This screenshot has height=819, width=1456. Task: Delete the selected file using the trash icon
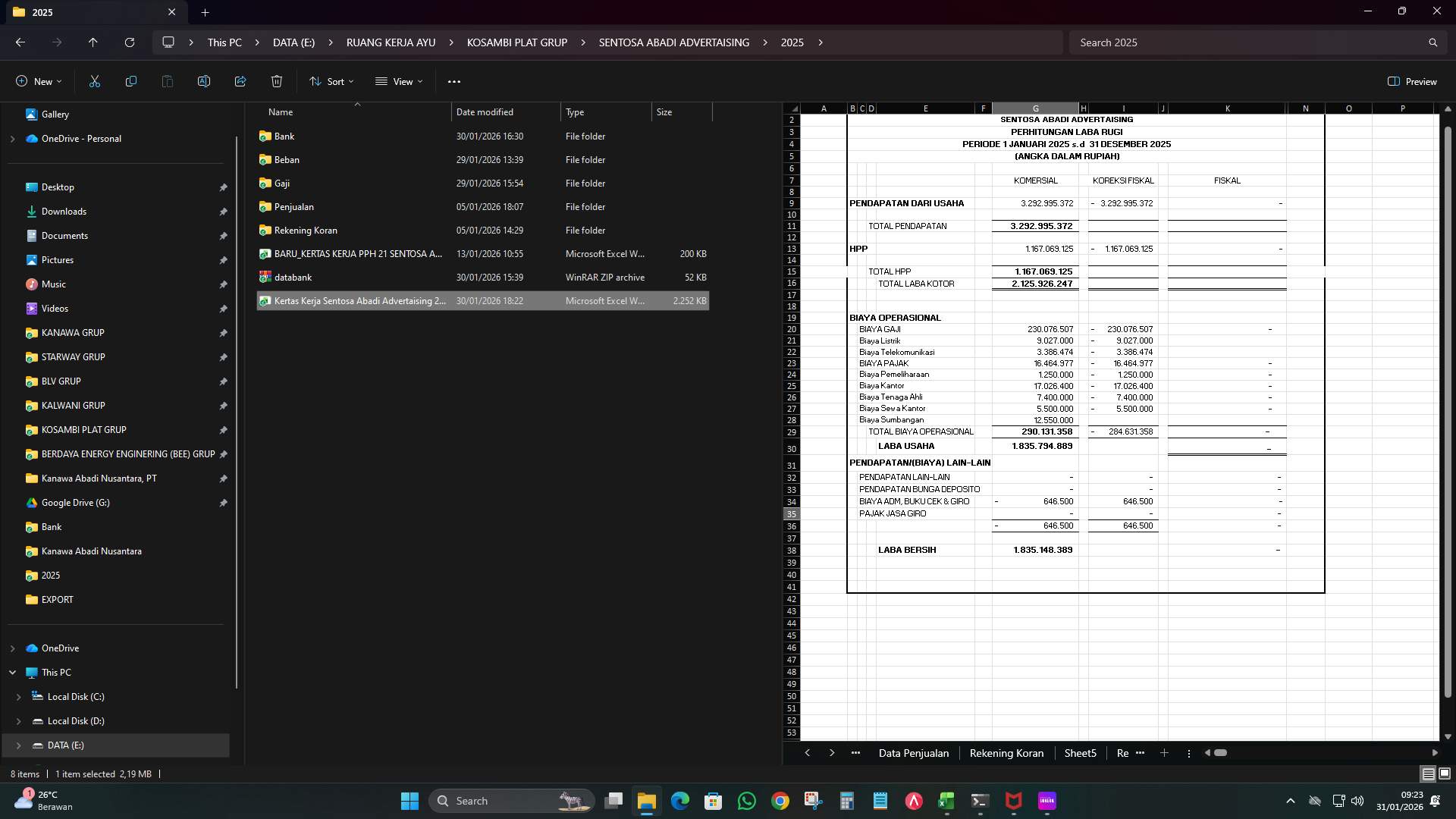pos(276,81)
